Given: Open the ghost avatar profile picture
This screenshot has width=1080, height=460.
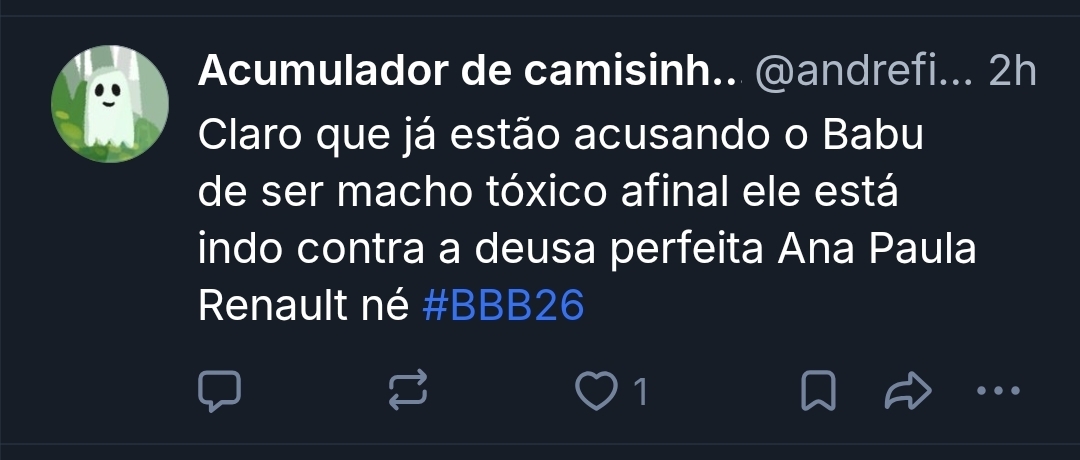Looking at the screenshot, I should pos(110,104).
